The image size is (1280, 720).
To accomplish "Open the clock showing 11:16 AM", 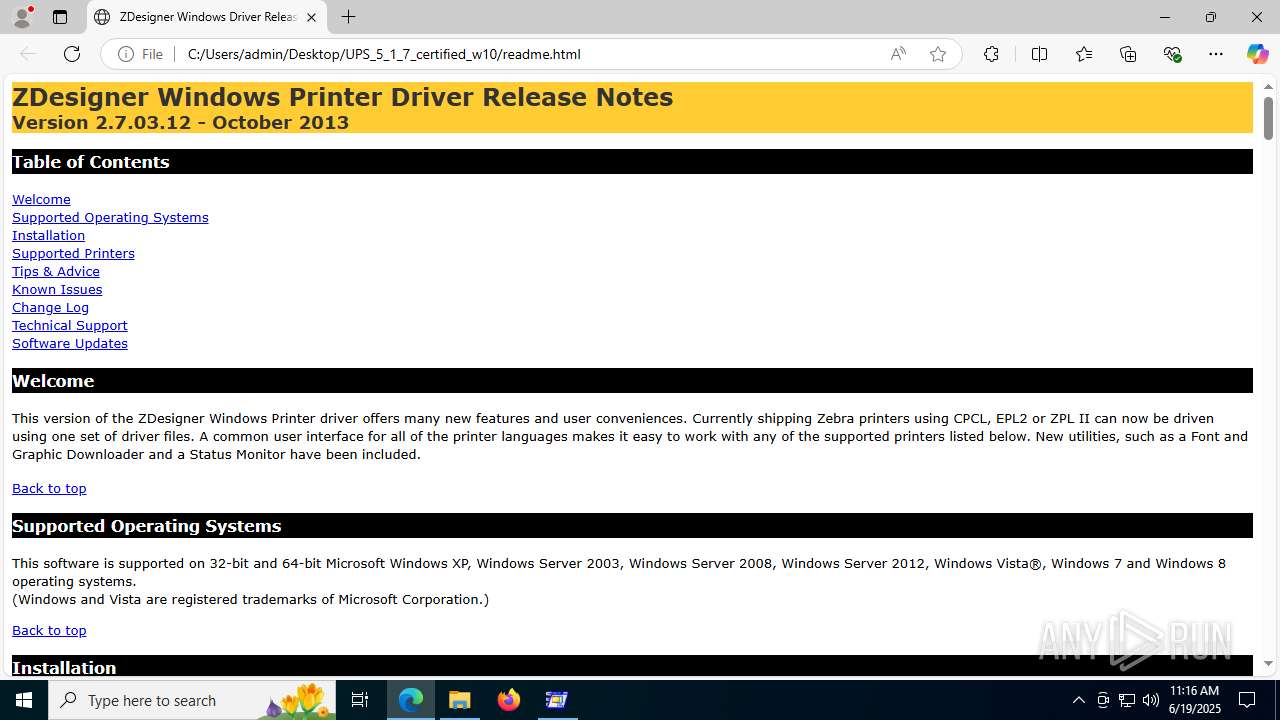I will 1194,700.
